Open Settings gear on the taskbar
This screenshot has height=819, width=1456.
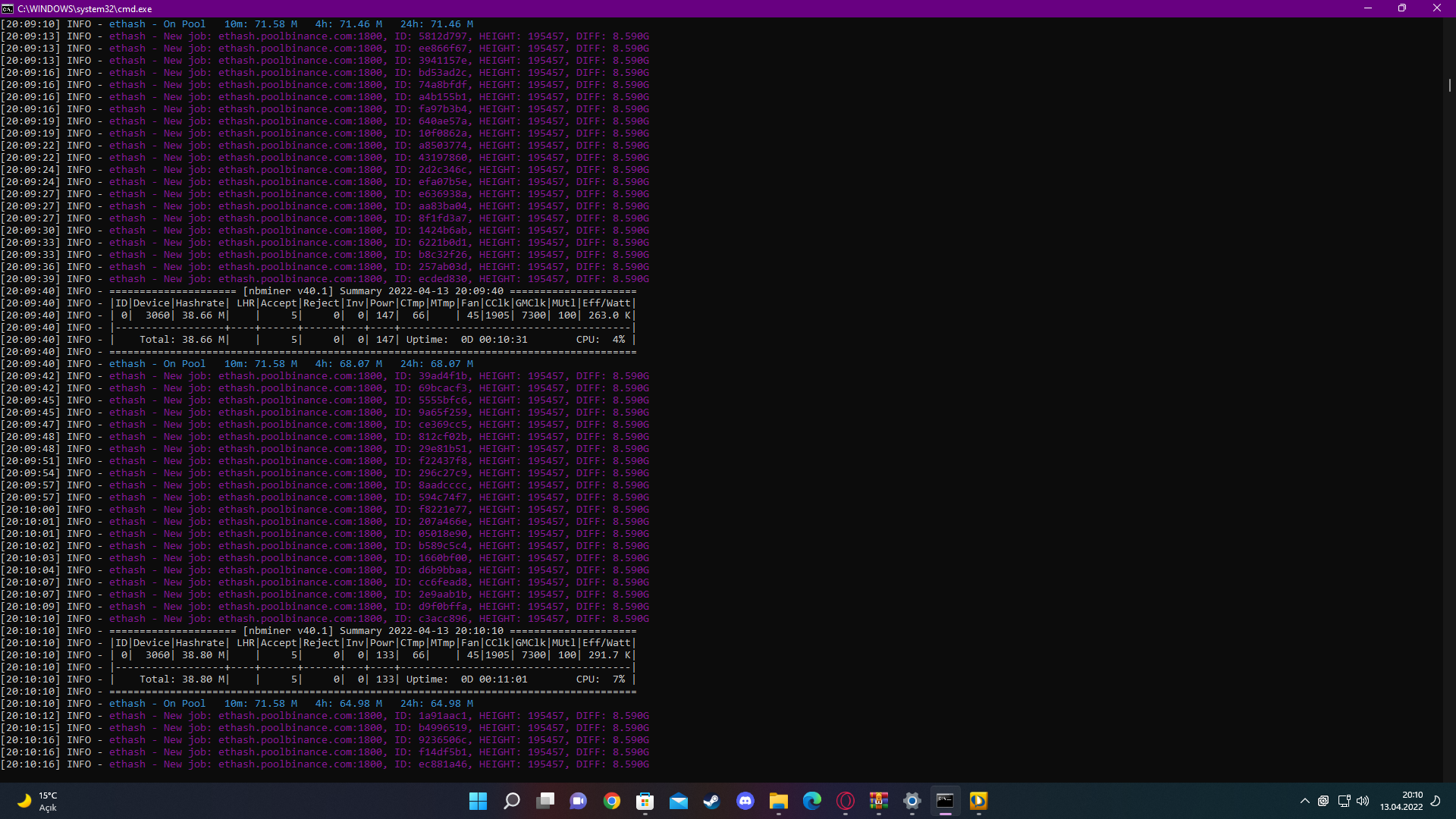[x=912, y=801]
